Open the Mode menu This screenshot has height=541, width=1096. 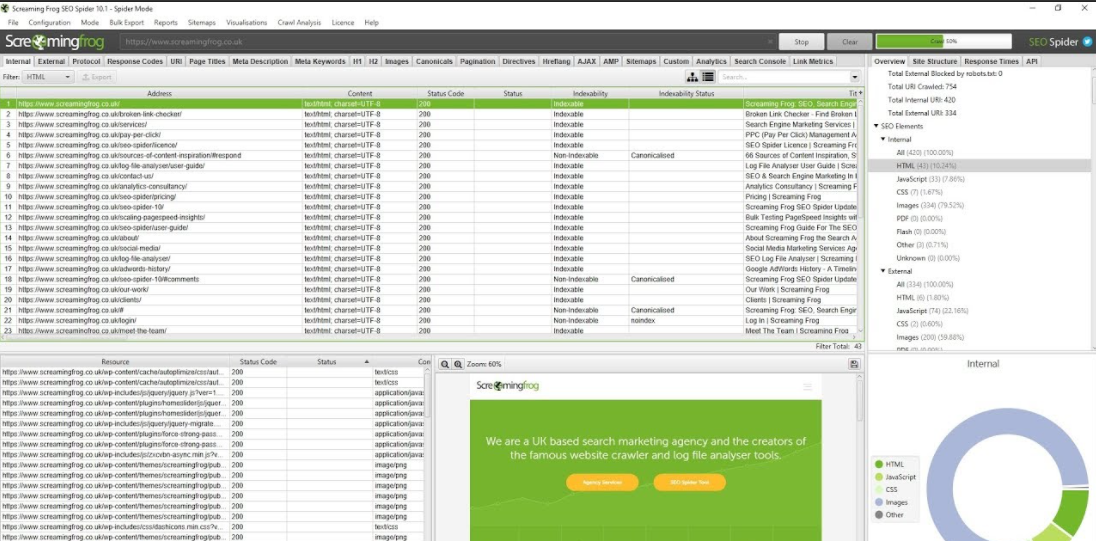[89, 22]
